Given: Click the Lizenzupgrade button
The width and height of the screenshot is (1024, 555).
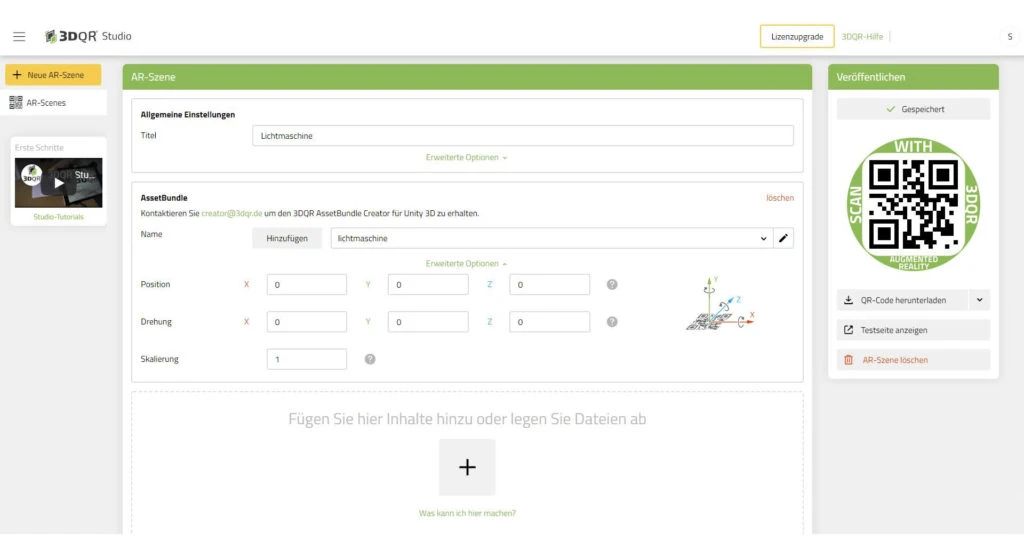Looking at the screenshot, I should point(797,37).
